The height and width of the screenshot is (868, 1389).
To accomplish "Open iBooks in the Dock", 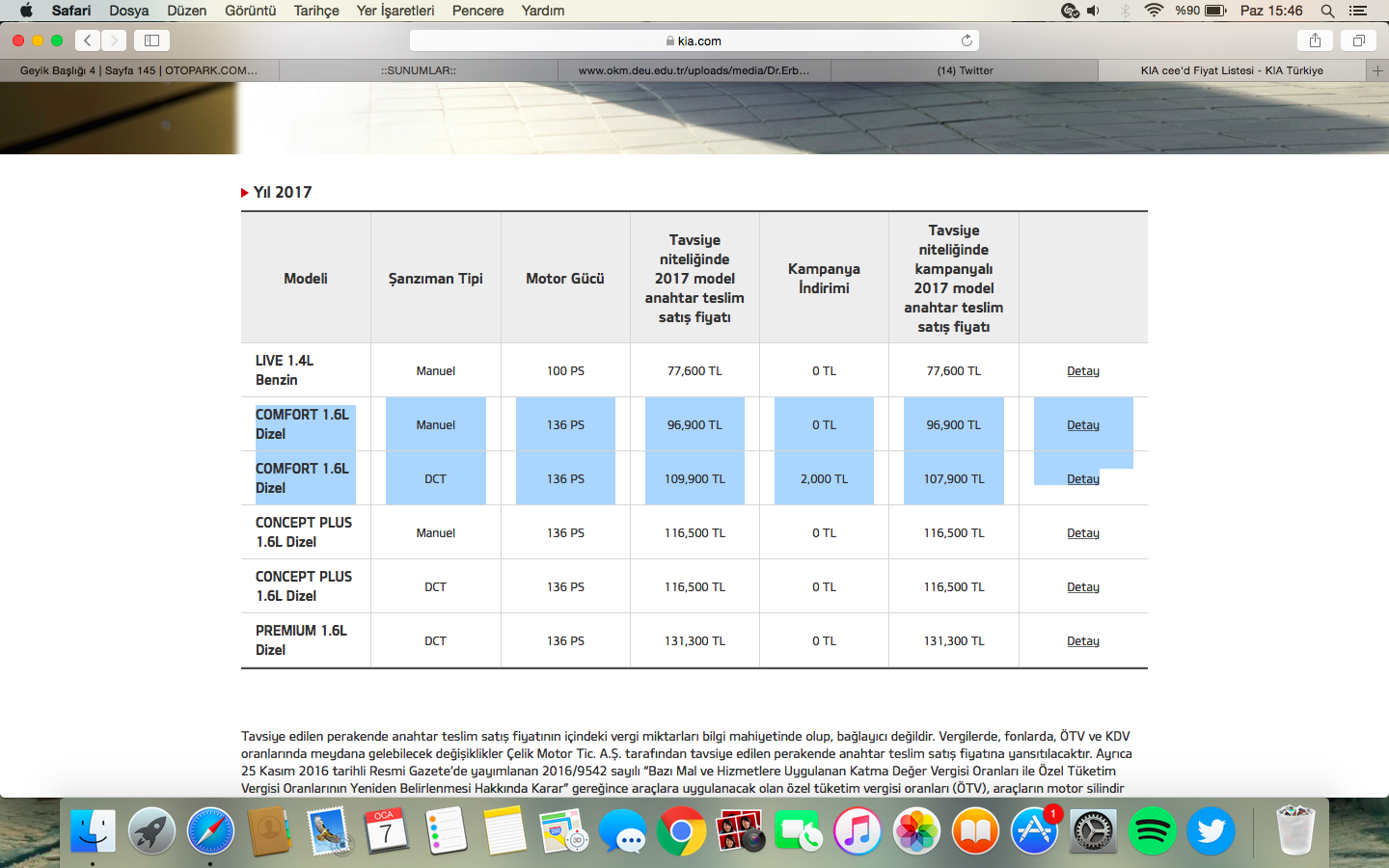I will pos(975,831).
